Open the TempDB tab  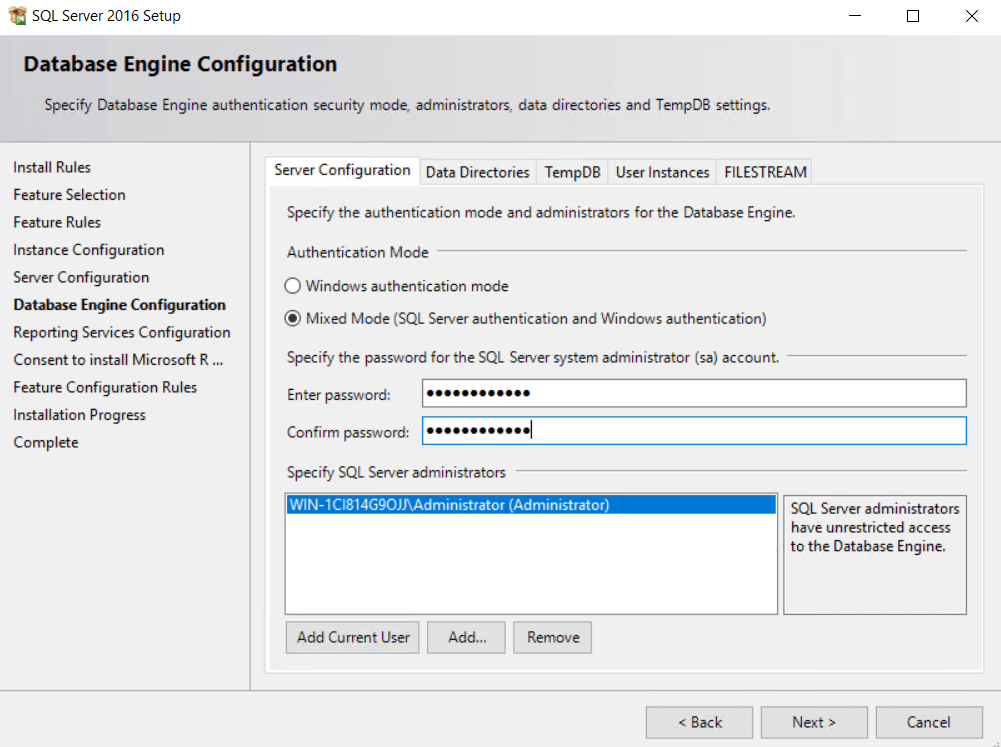572,171
